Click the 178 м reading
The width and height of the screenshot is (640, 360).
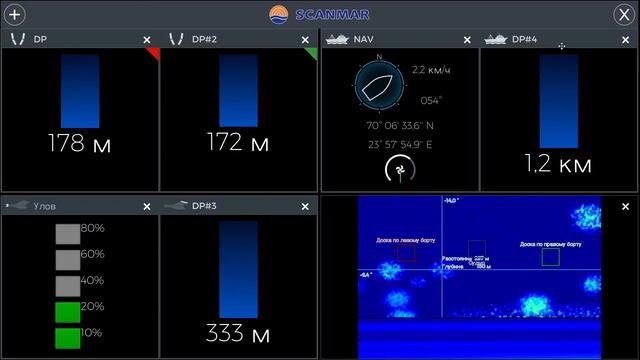pyautogui.click(x=80, y=143)
